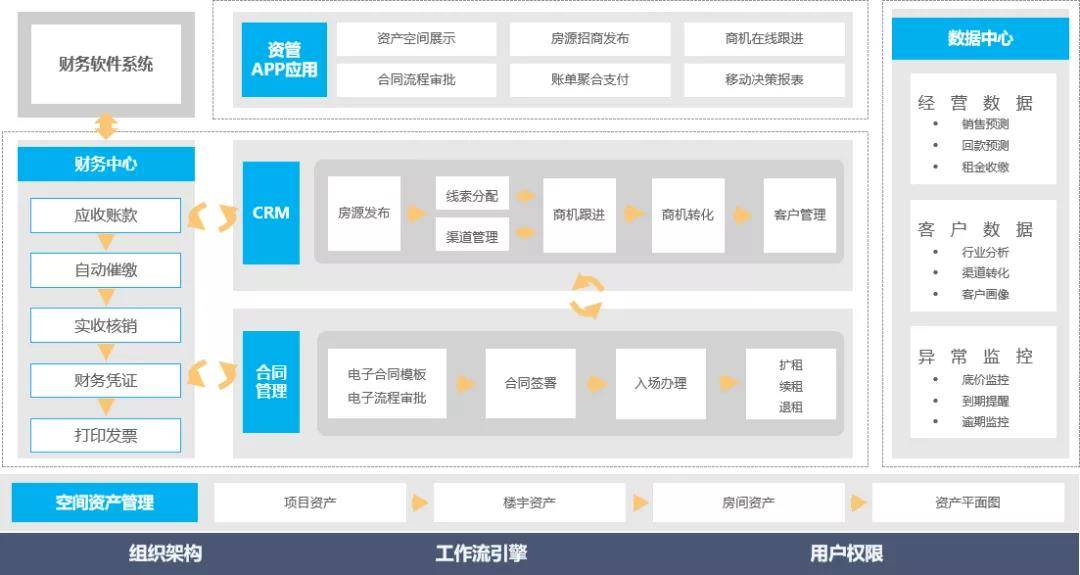This screenshot has height=575, width=1080.
Task: Click the 财务软件系统 box
Action: coord(106,65)
